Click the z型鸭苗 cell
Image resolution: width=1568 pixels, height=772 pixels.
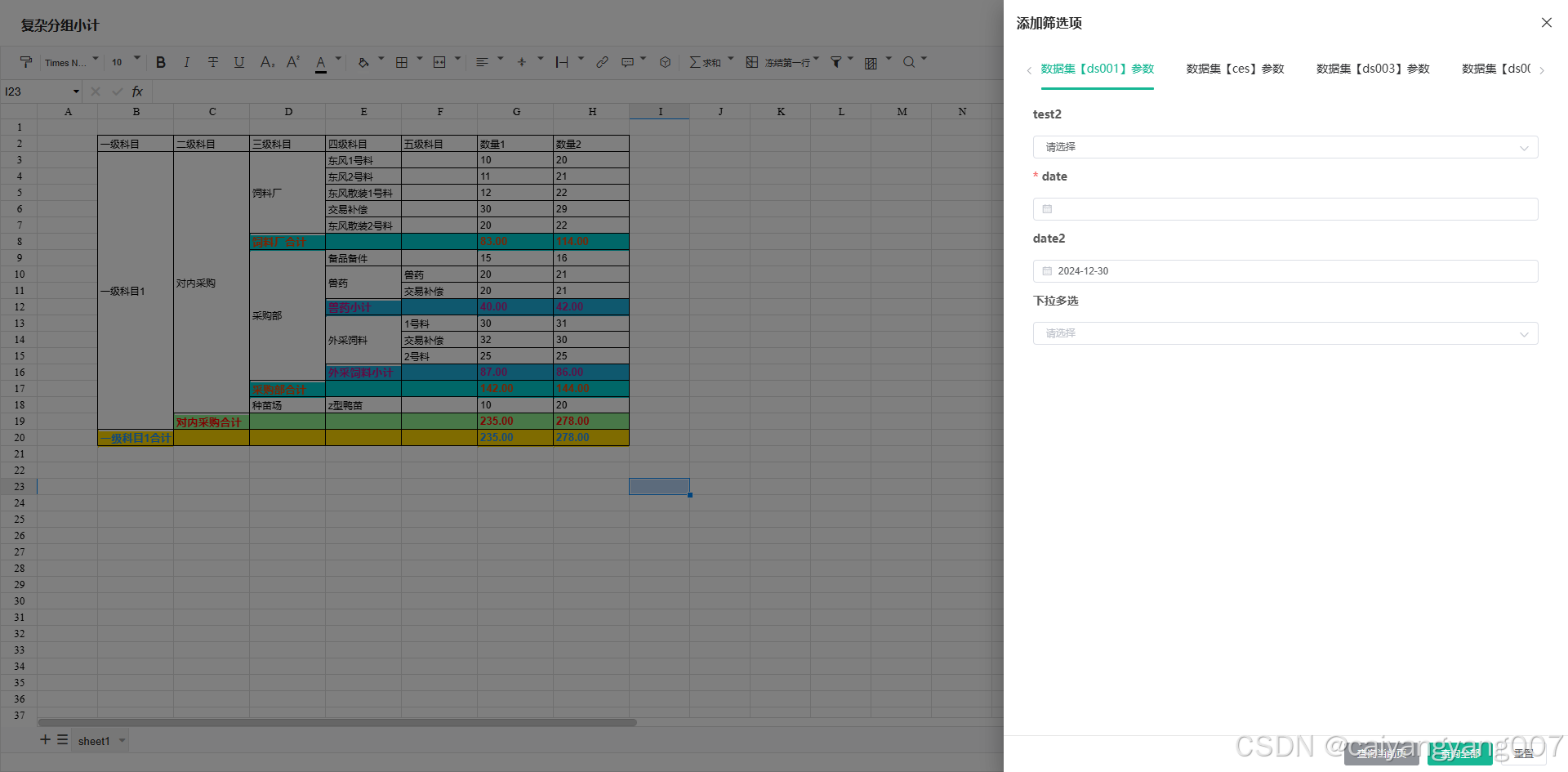(363, 405)
